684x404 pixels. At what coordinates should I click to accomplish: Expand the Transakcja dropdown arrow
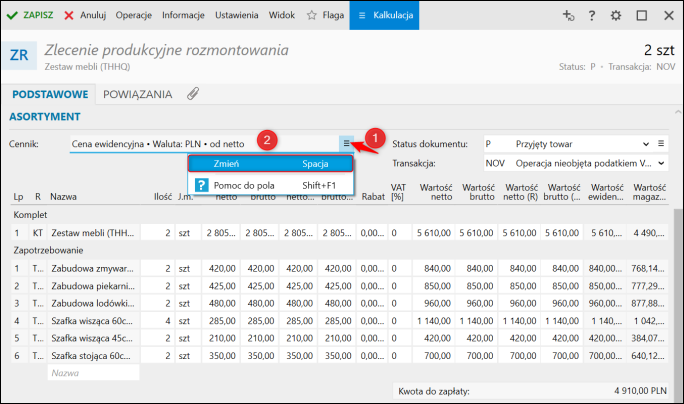tap(661, 163)
